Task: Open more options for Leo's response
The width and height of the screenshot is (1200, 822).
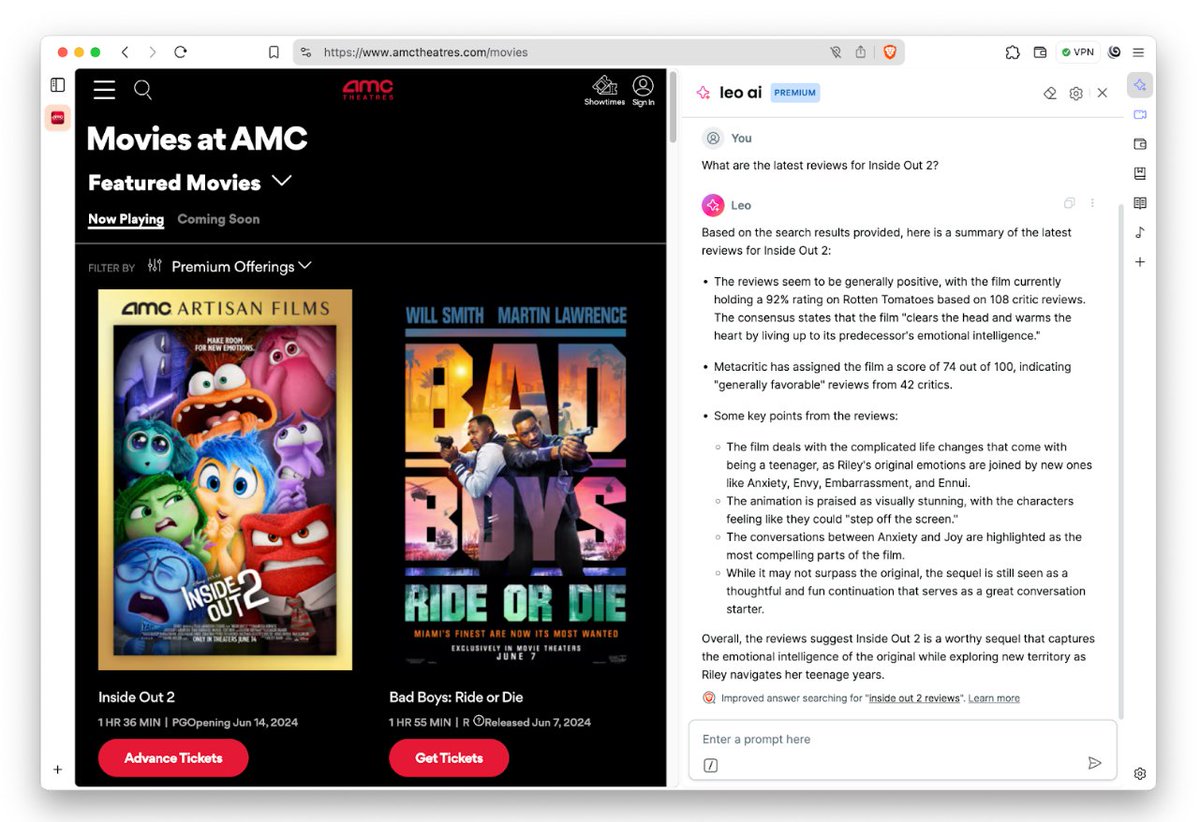Action: (1092, 203)
